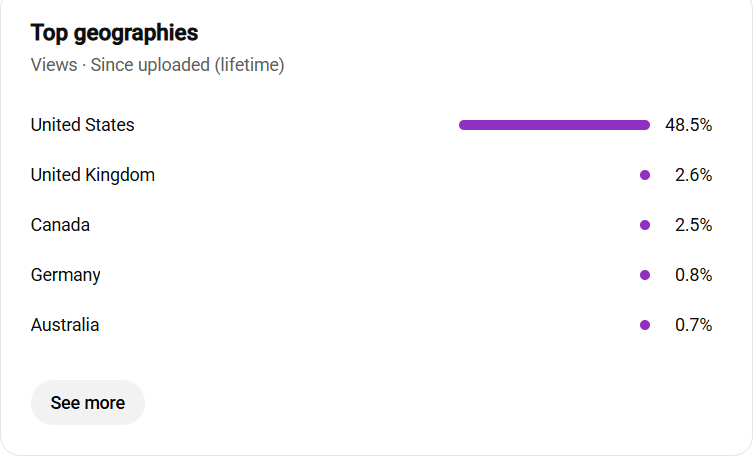Click the word Views in subtitle

coord(54,65)
